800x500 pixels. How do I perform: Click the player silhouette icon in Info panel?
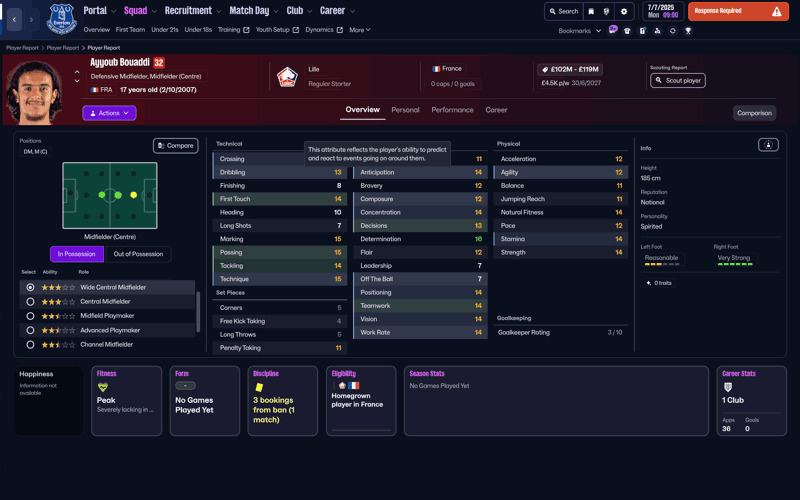point(768,145)
